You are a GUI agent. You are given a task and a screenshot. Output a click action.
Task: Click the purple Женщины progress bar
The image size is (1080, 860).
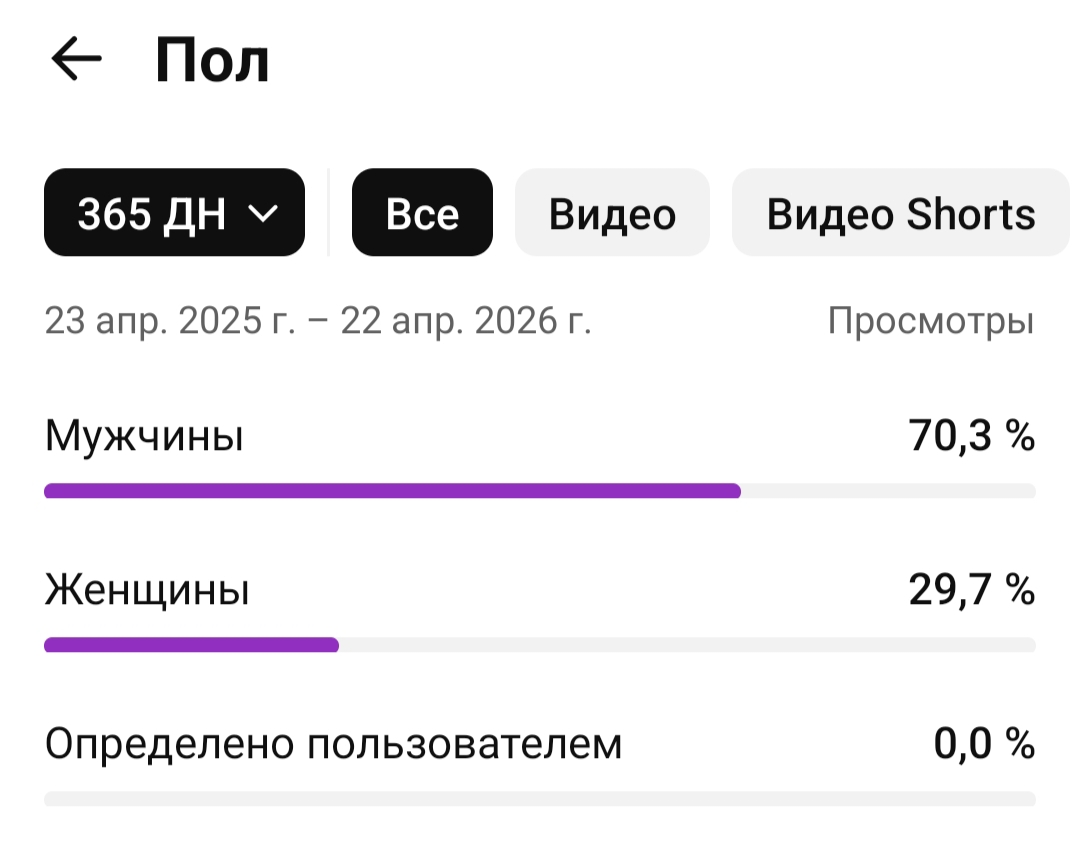tap(191, 645)
